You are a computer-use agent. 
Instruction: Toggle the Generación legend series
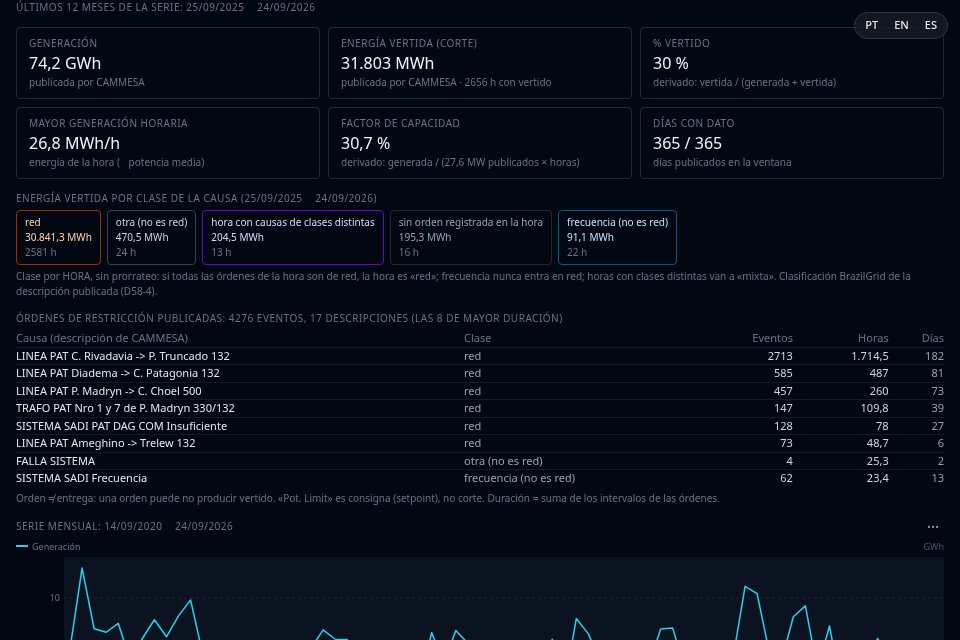pyautogui.click(x=48, y=546)
